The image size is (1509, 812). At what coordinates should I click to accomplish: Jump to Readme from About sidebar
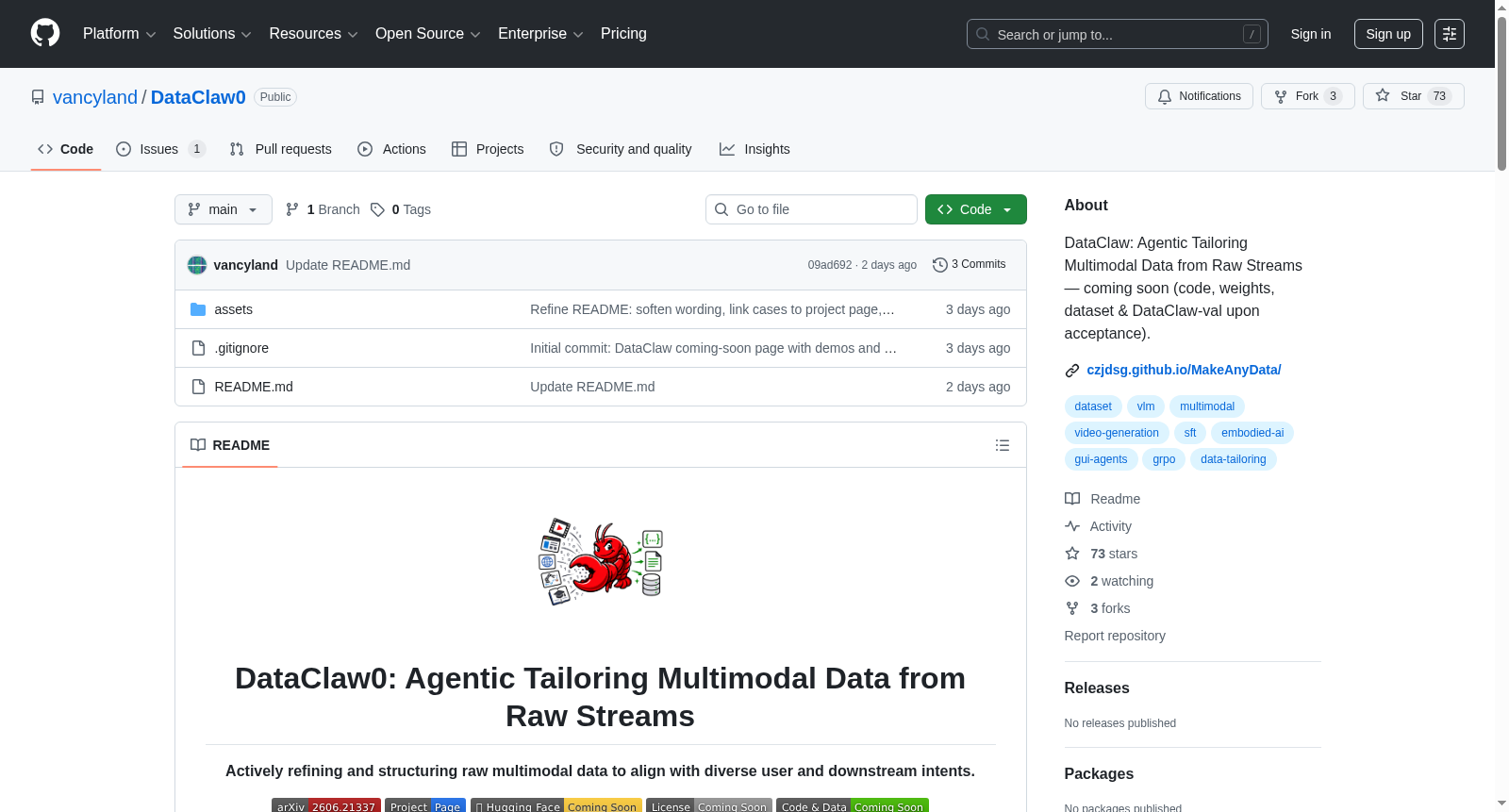[x=1103, y=499]
